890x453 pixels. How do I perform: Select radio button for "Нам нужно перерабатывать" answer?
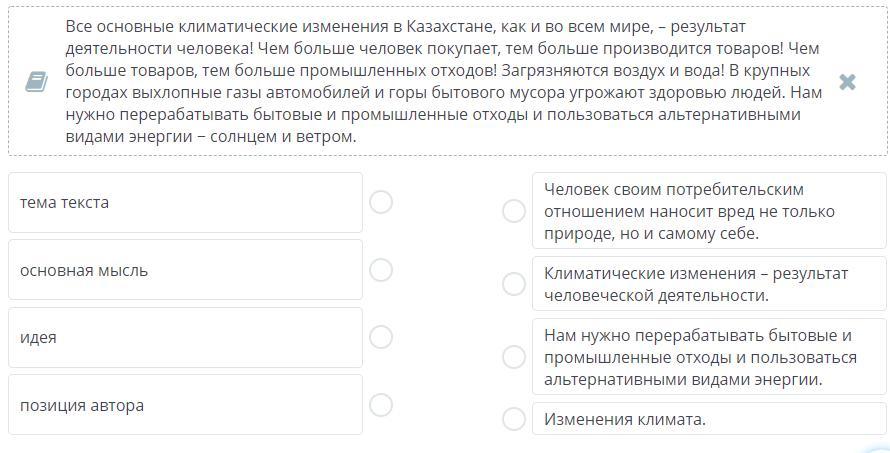(514, 357)
